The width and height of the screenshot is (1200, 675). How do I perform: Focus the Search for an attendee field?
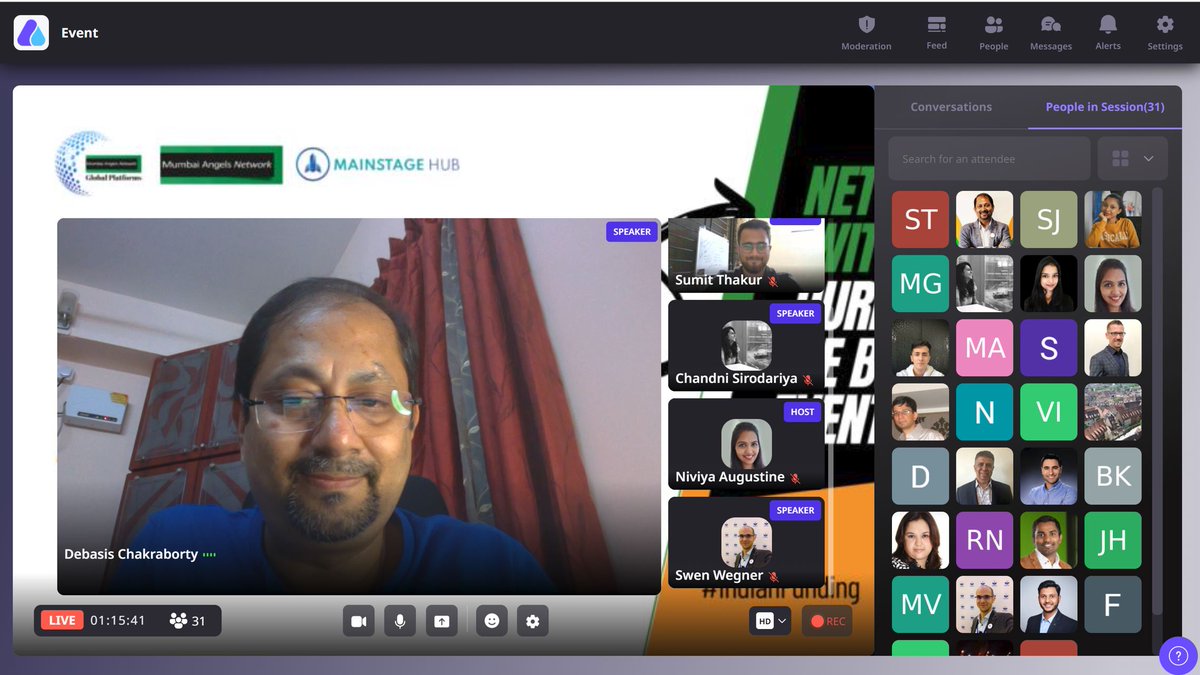point(989,159)
